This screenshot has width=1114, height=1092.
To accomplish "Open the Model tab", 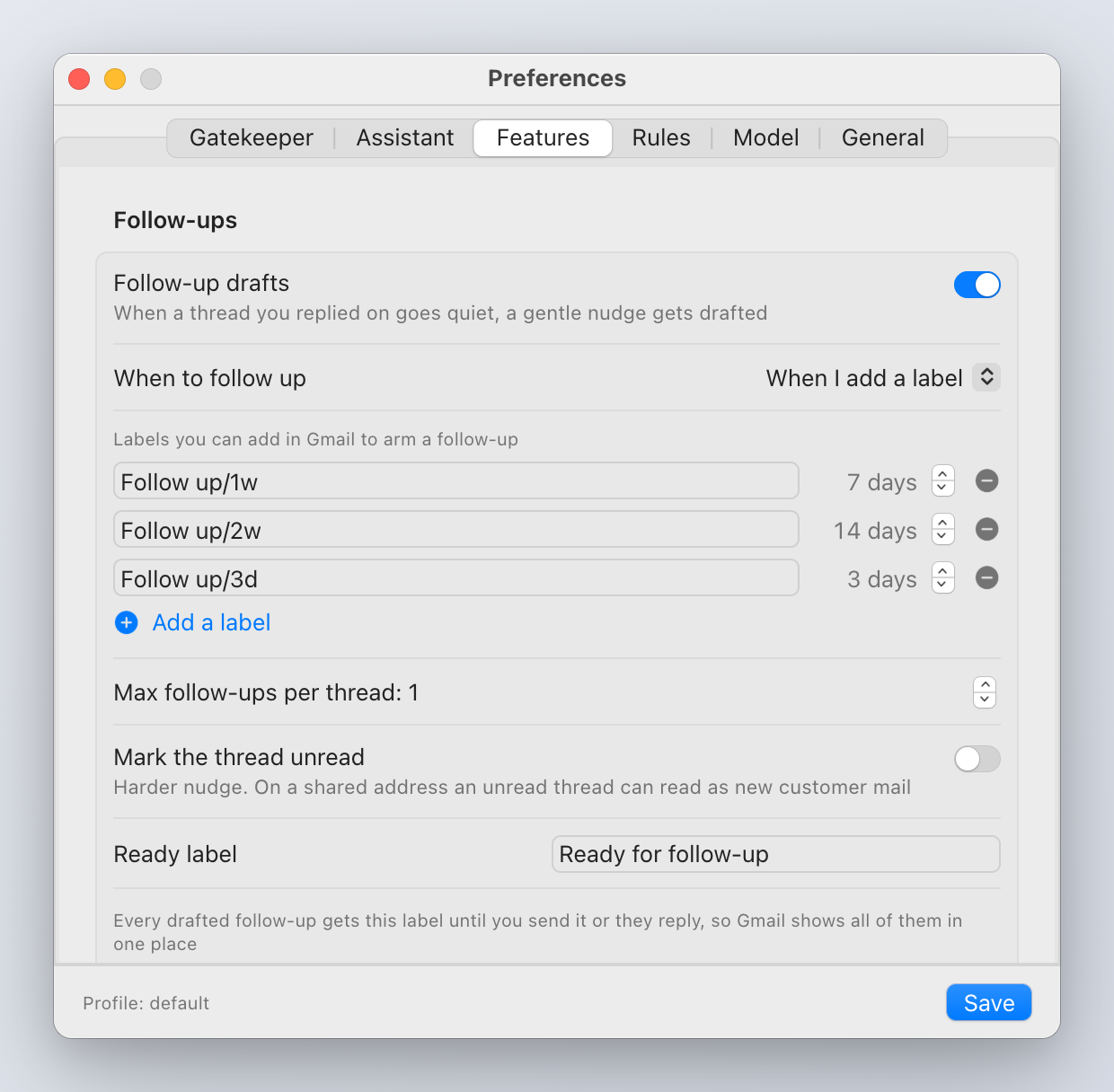I will [766, 137].
